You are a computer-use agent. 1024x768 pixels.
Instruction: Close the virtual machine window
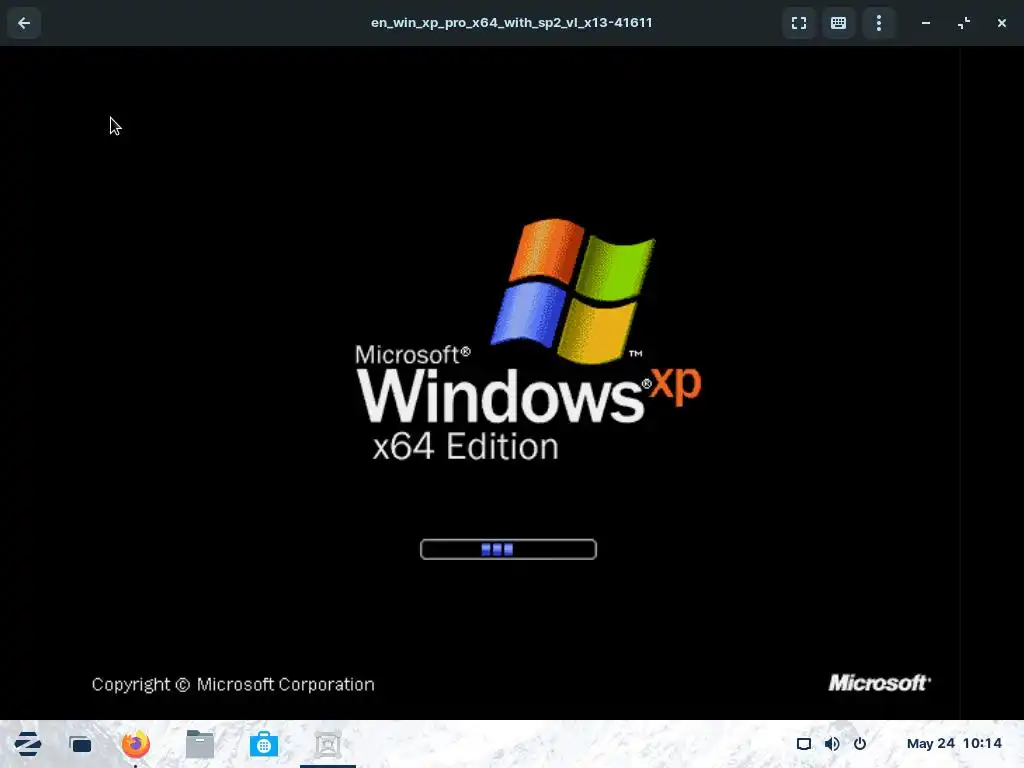click(1002, 23)
